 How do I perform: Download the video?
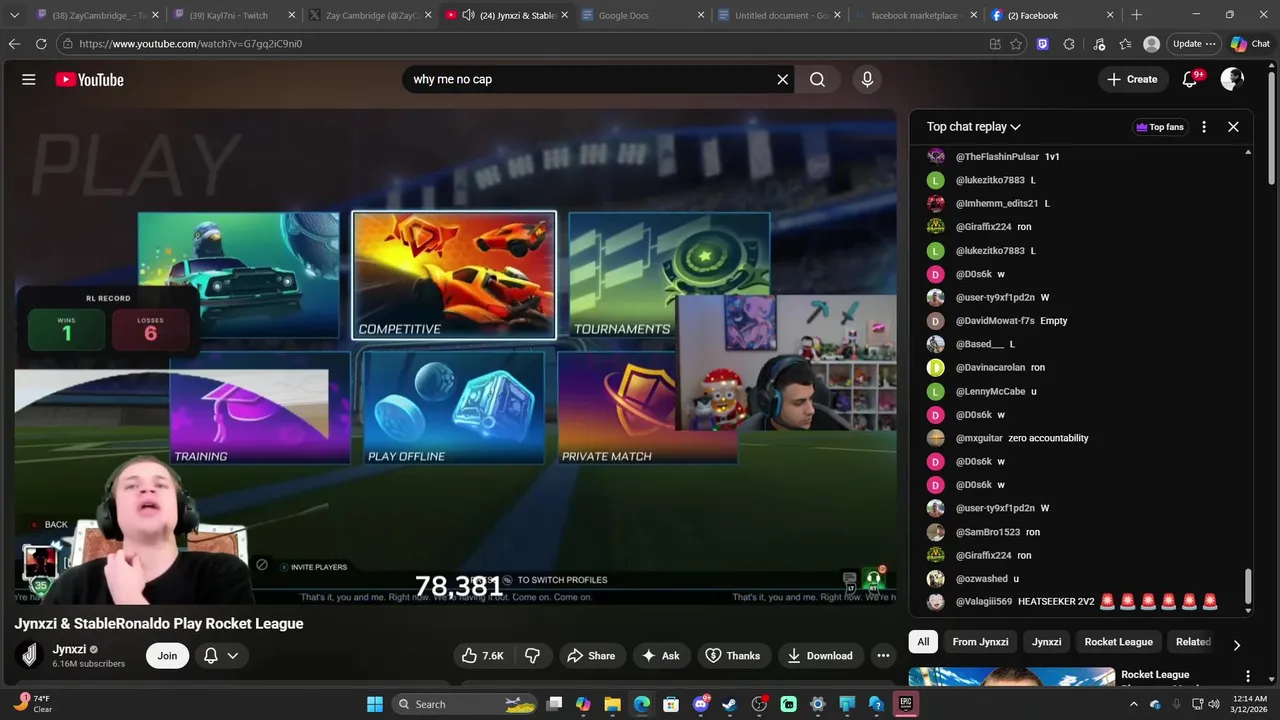pos(820,656)
